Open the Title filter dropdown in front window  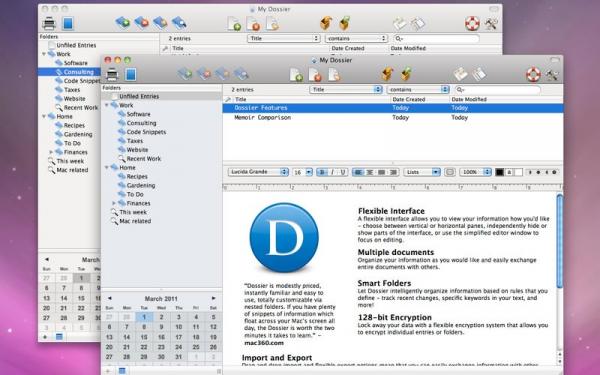pyautogui.click(x=346, y=89)
